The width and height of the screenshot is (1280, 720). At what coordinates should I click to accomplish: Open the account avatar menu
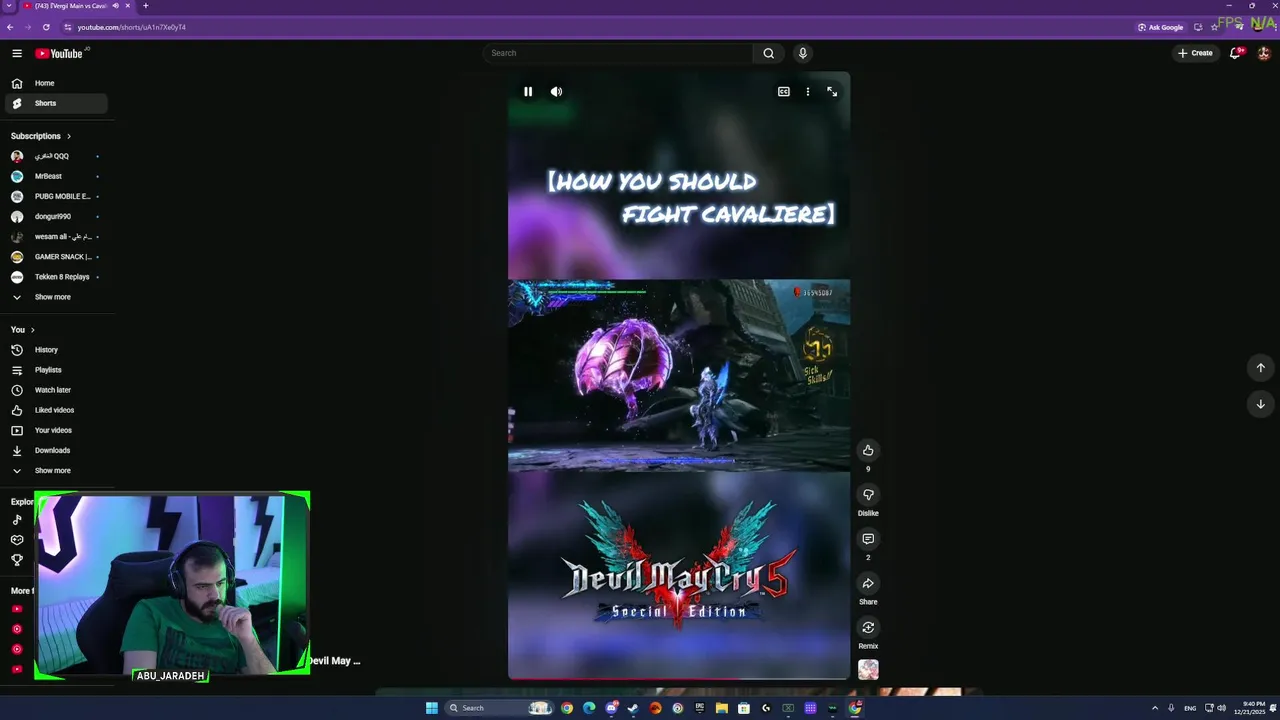(x=1264, y=53)
